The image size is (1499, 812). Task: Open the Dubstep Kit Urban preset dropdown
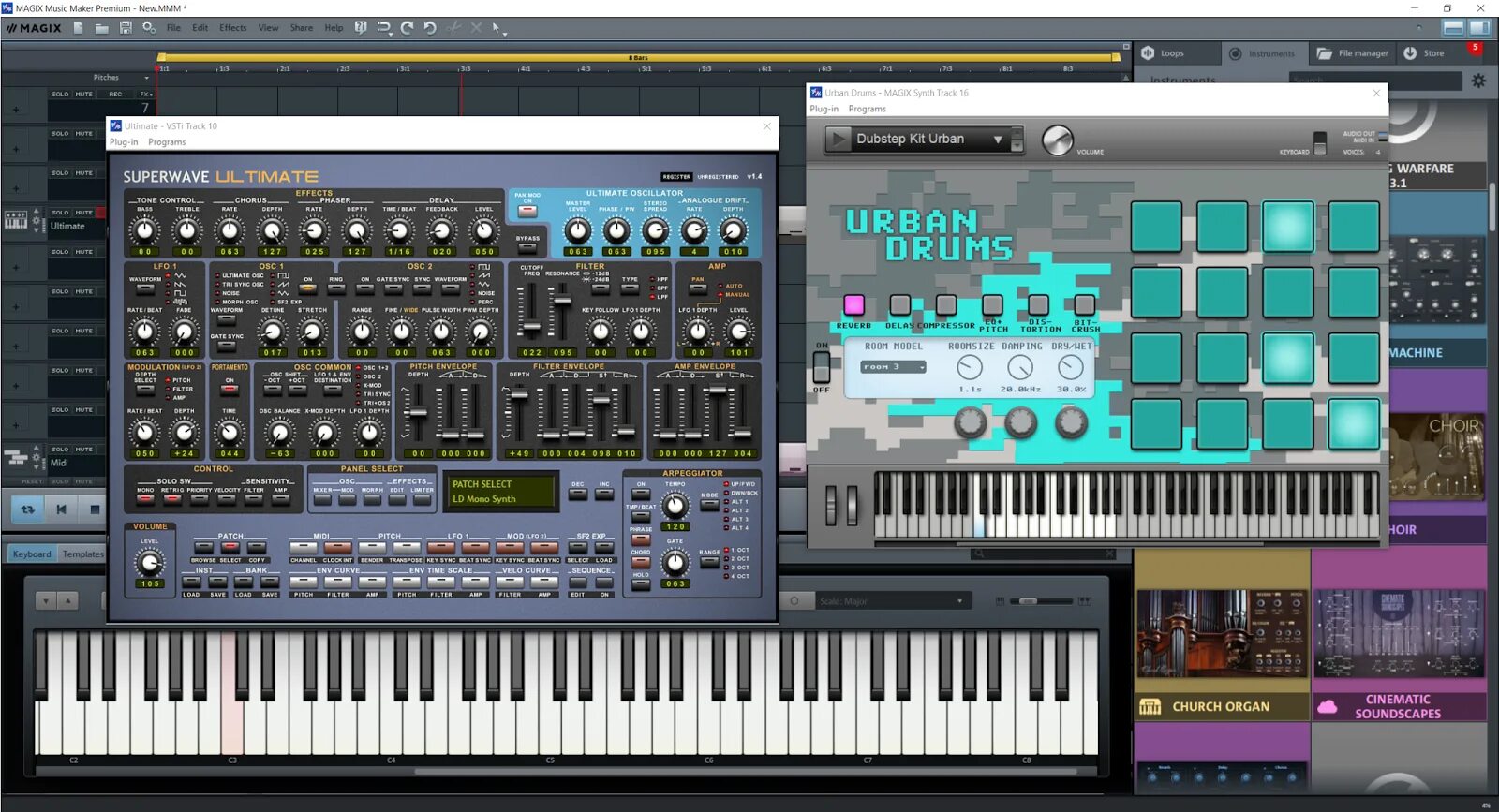tap(998, 140)
